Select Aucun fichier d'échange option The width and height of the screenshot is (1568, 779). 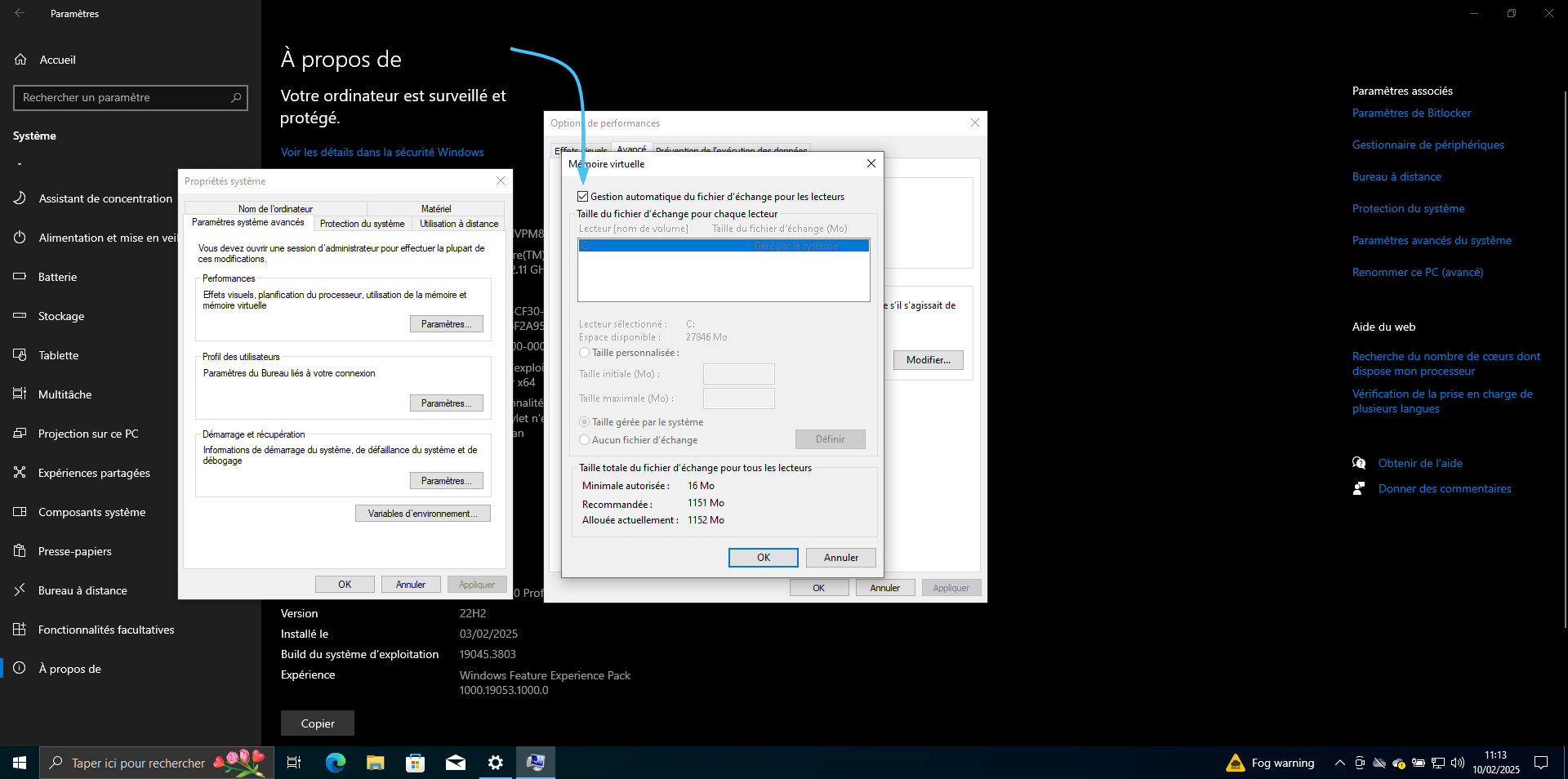(585, 440)
